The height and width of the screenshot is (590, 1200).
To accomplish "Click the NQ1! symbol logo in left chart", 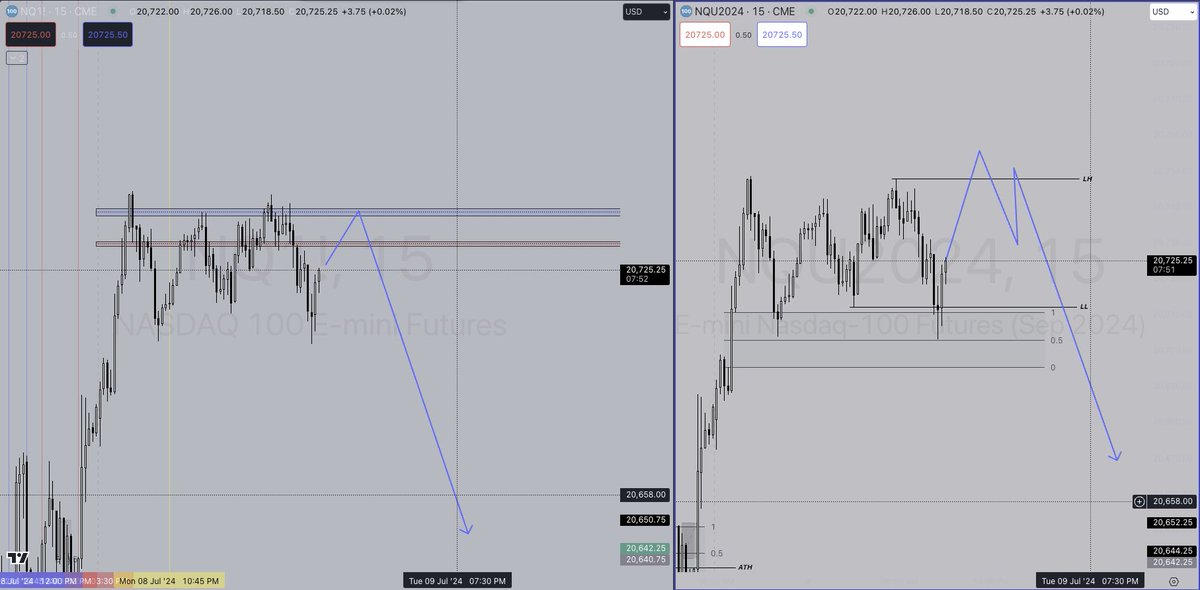I will click(12, 11).
